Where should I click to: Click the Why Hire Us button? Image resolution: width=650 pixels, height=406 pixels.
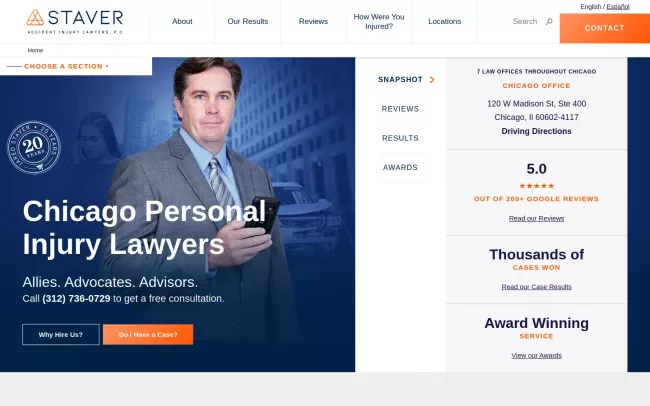[61, 335]
